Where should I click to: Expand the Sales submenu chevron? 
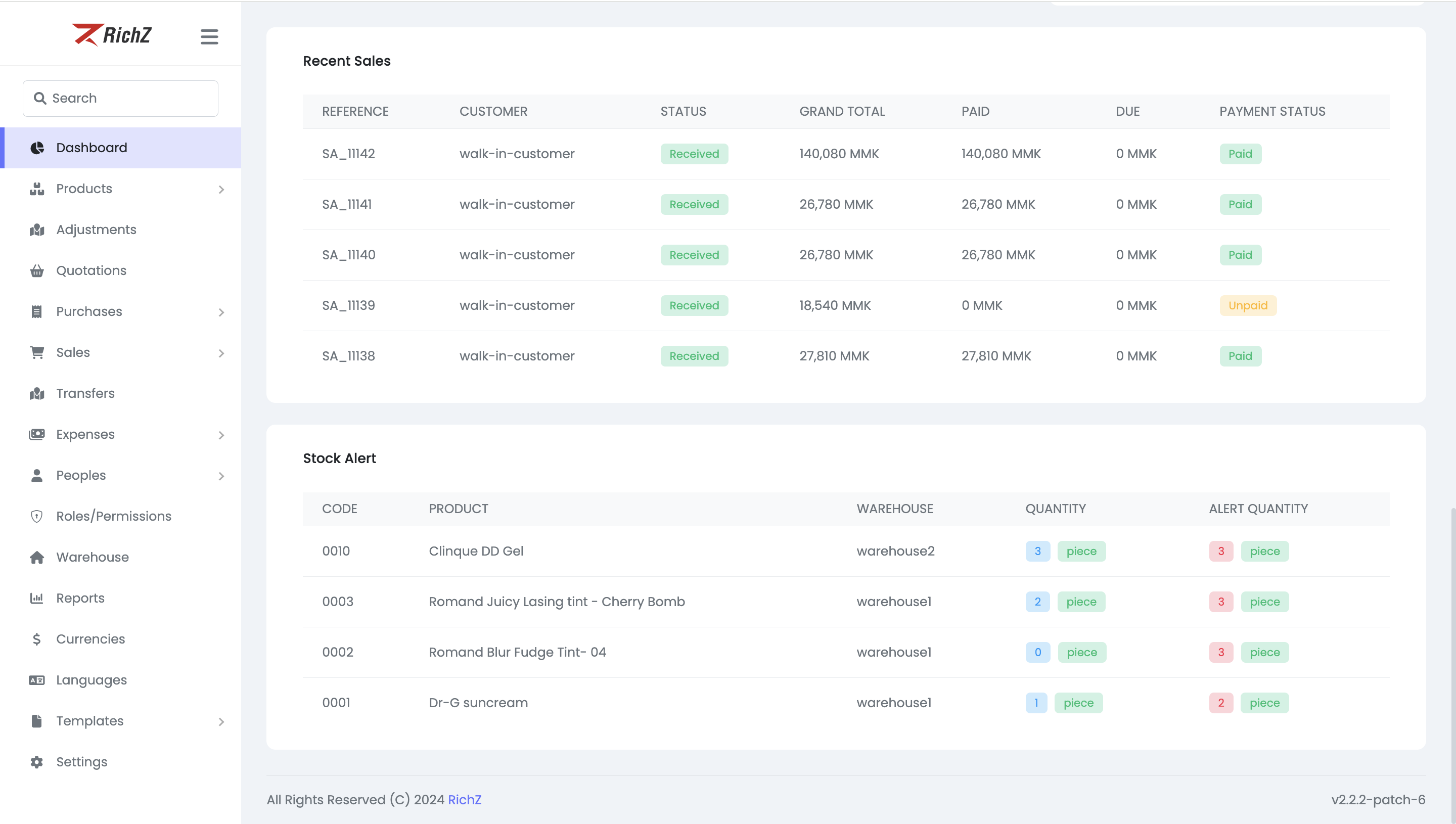click(x=221, y=353)
